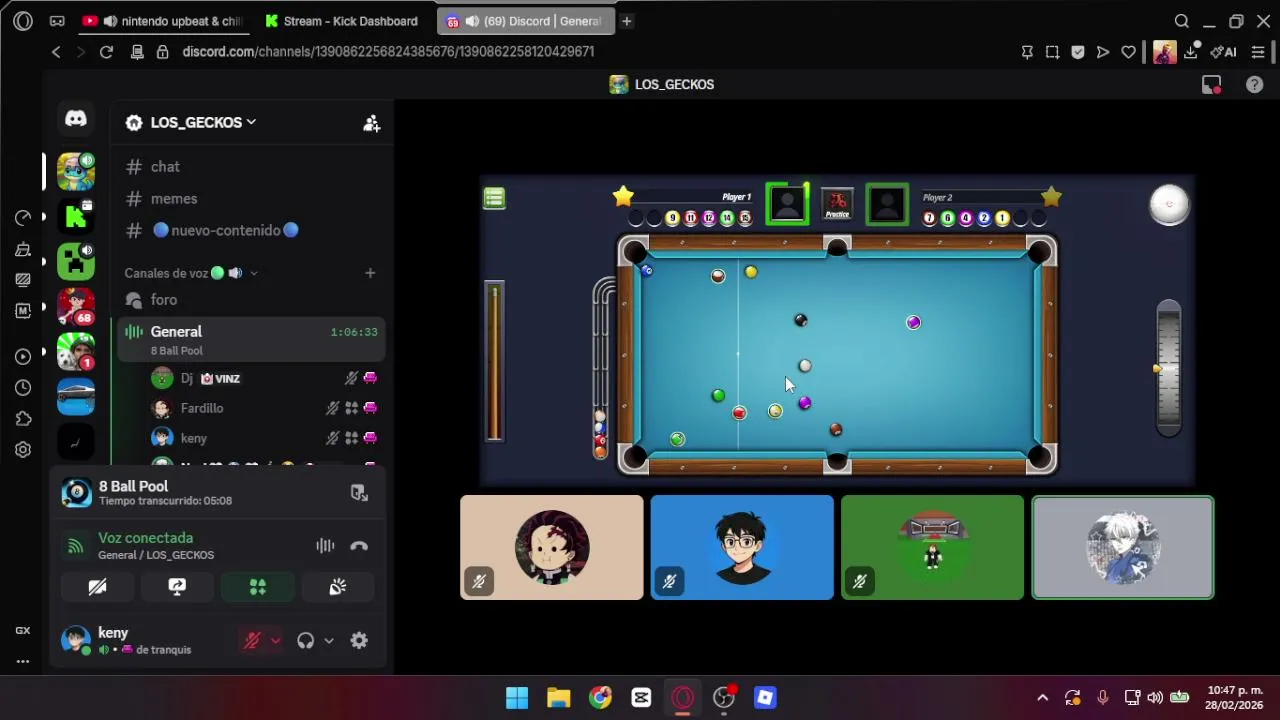Open Opera sidebar player icon
The height and width of the screenshot is (720, 1280).
point(23,357)
